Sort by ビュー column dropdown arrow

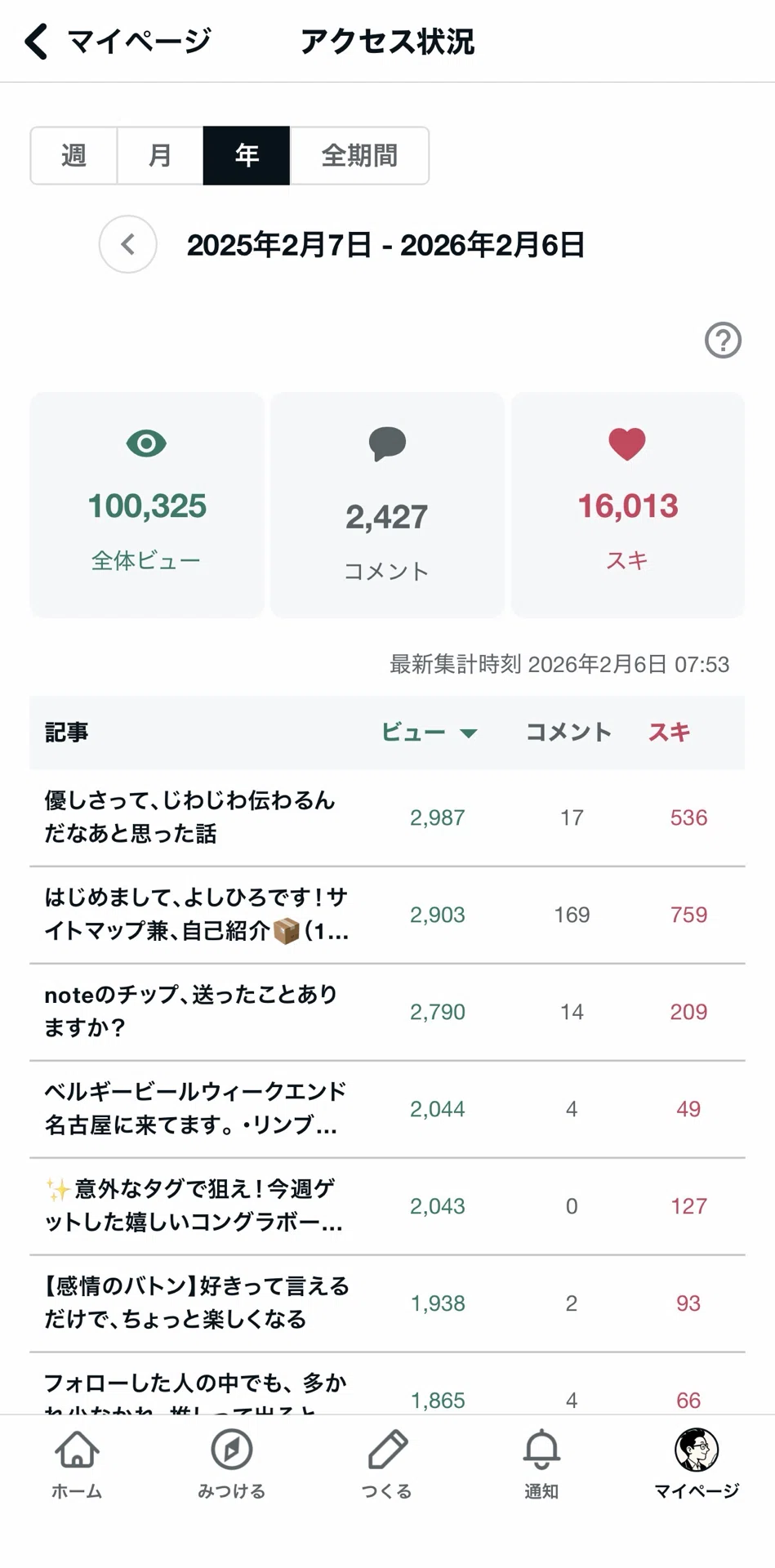469,733
